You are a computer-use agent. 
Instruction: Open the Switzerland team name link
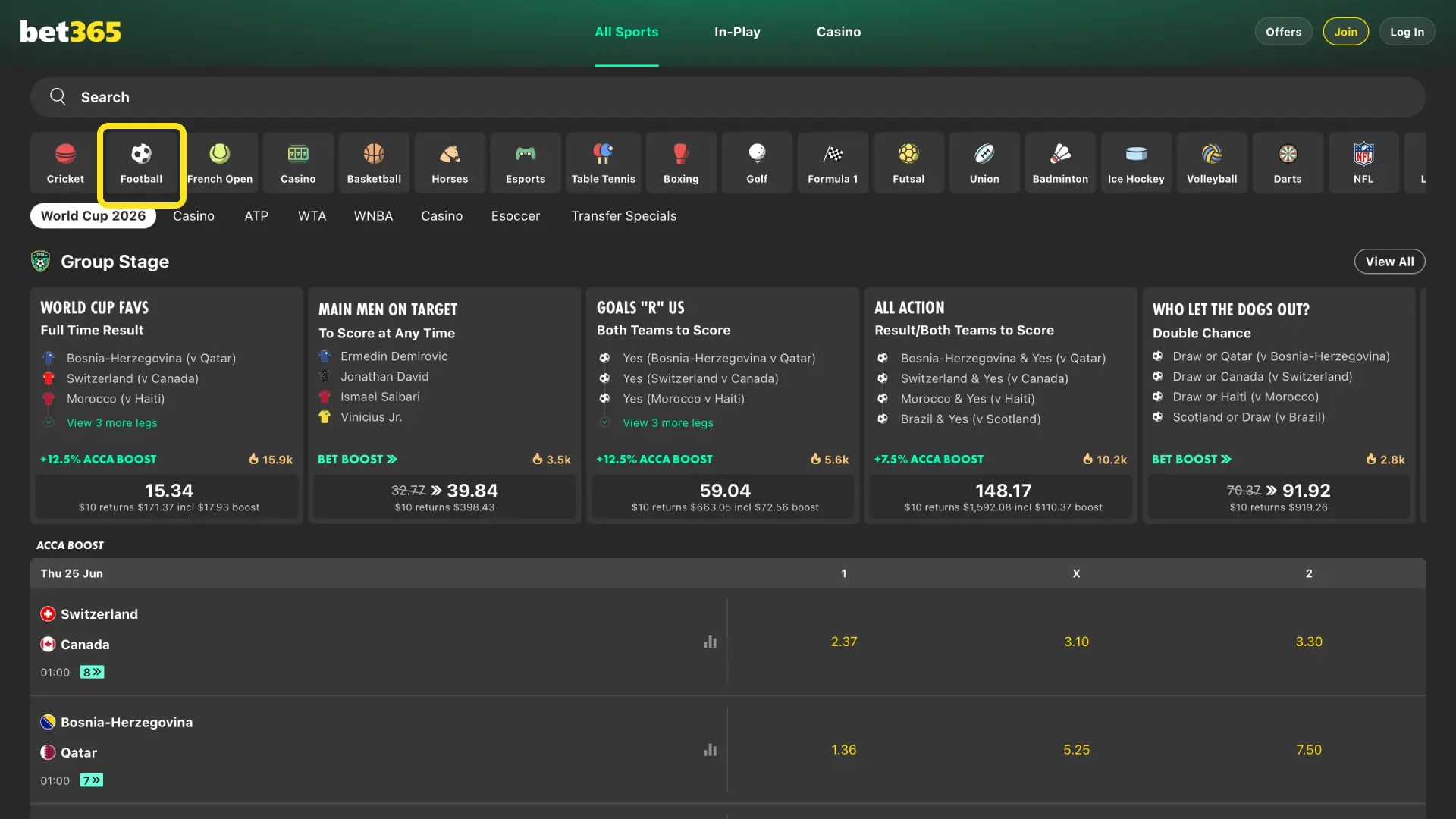point(99,614)
